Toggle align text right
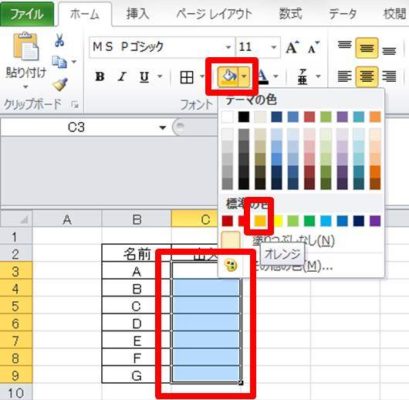 tap(389, 76)
